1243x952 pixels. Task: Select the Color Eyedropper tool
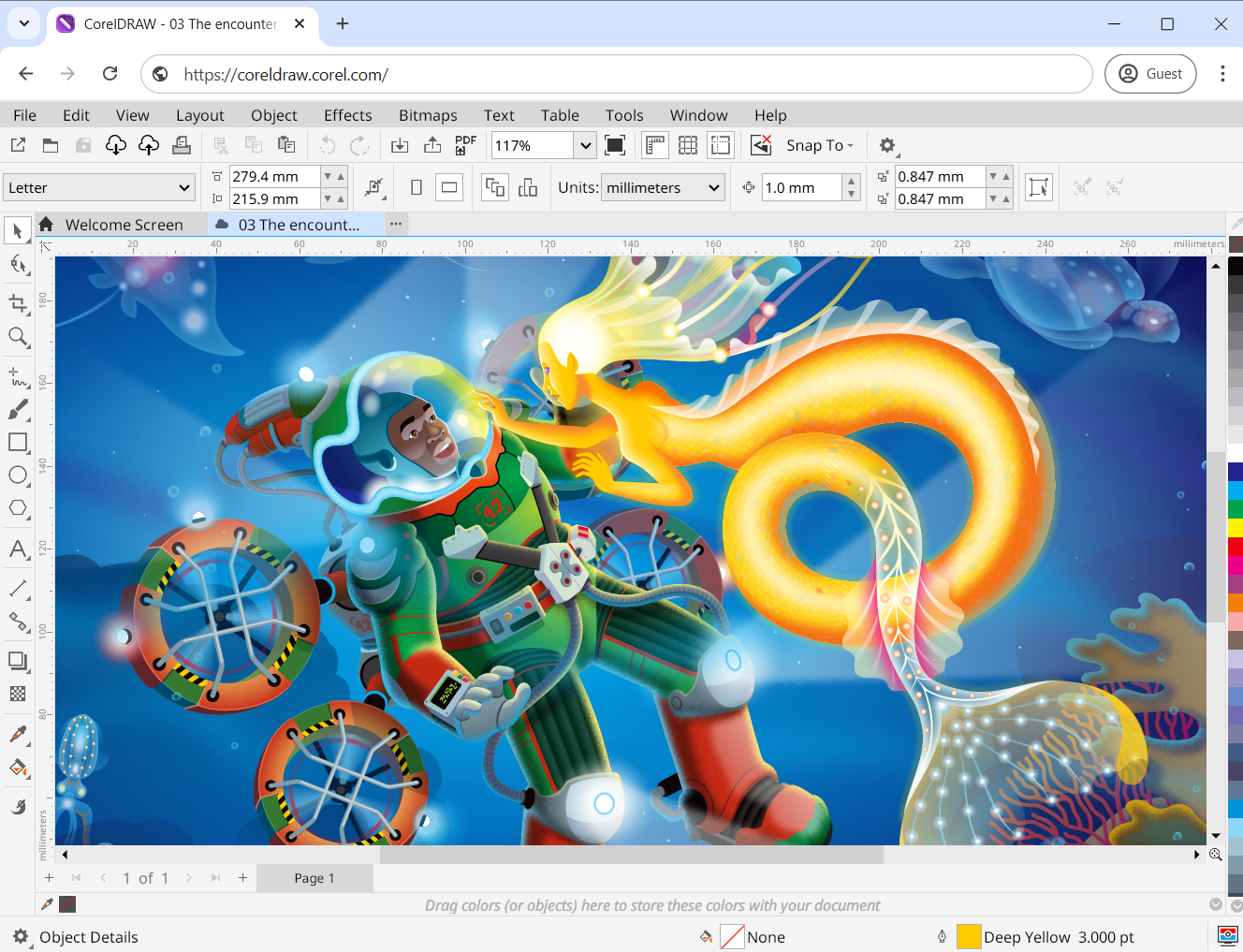click(x=17, y=733)
